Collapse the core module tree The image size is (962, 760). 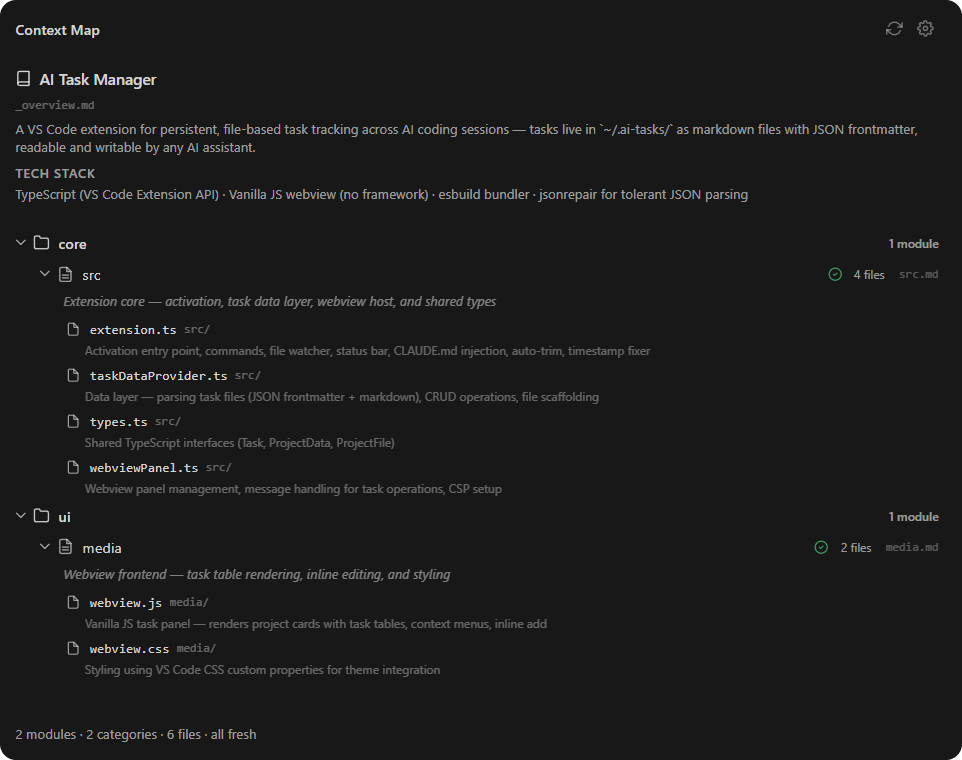pyautogui.click(x=20, y=243)
